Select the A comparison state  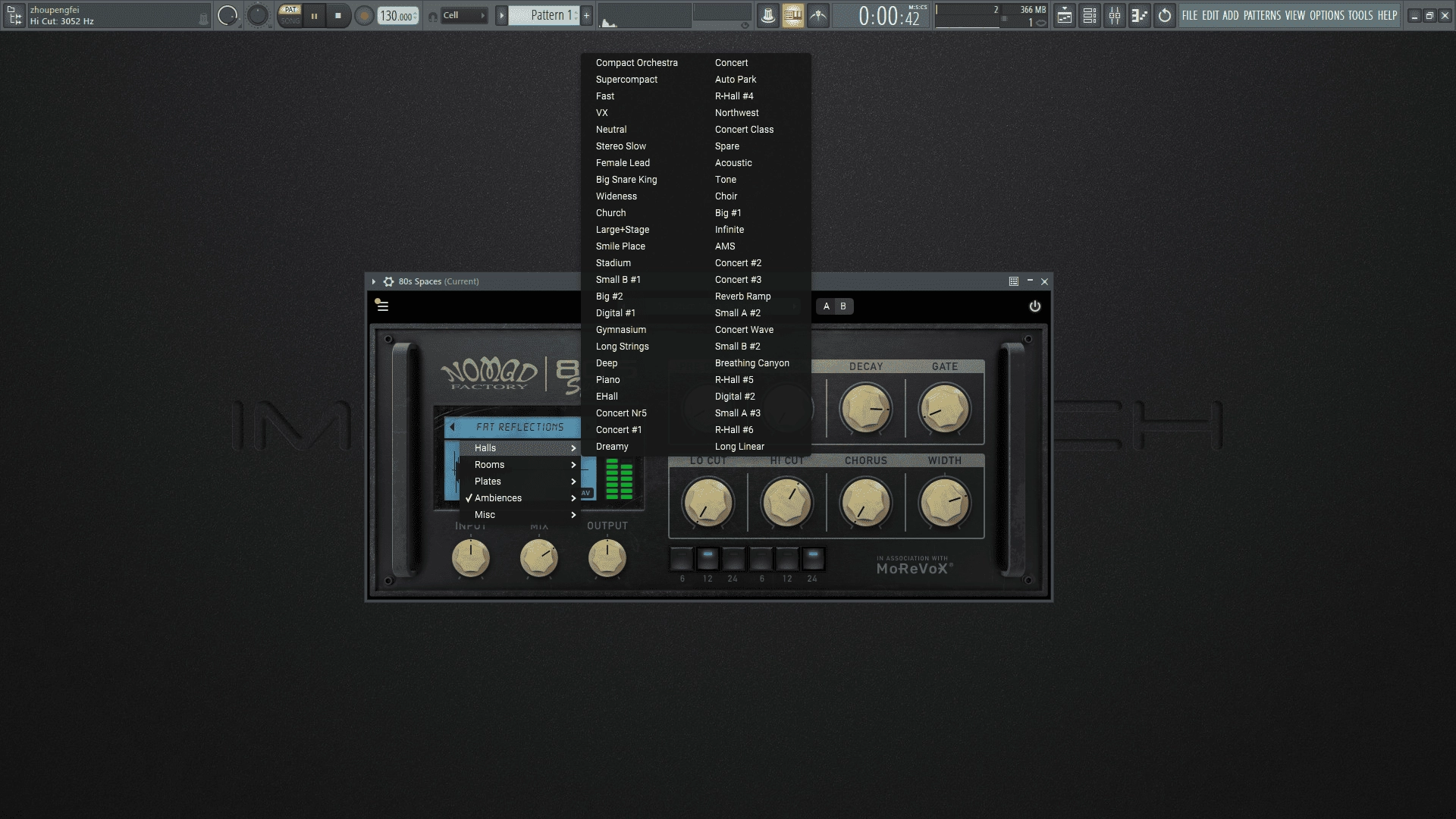(827, 306)
